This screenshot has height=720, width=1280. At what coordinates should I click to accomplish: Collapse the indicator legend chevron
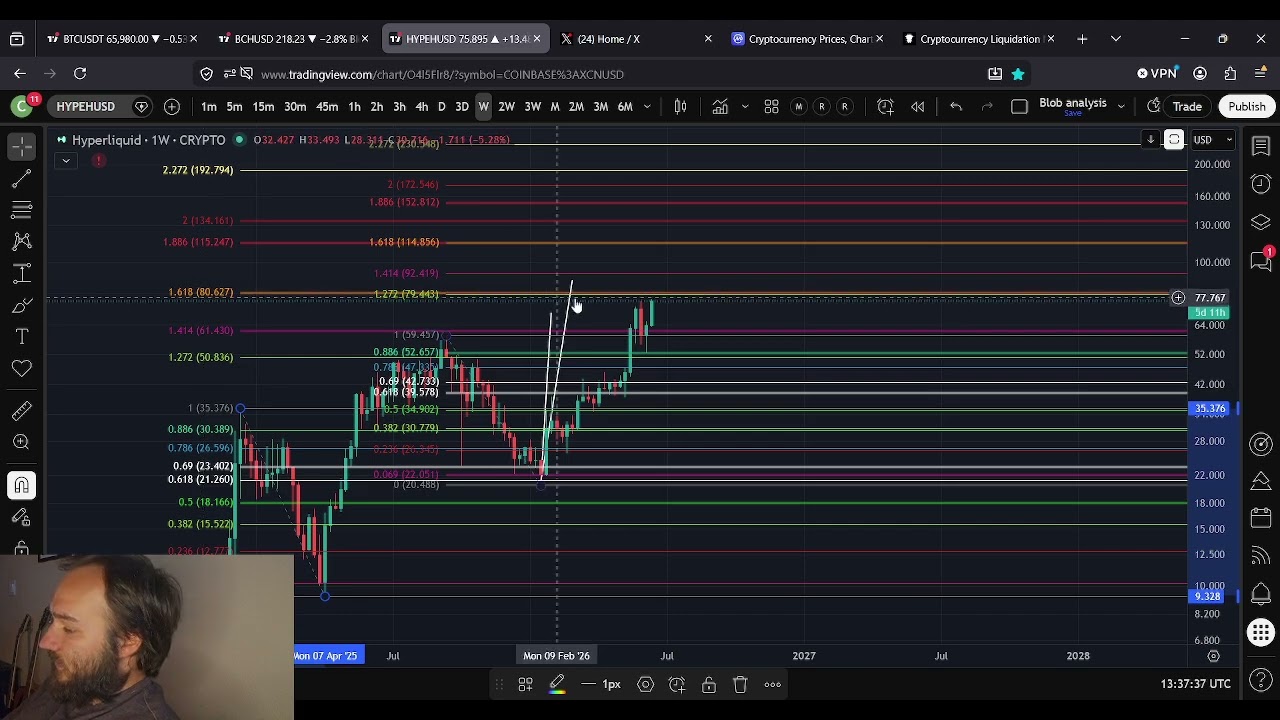[65, 160]
